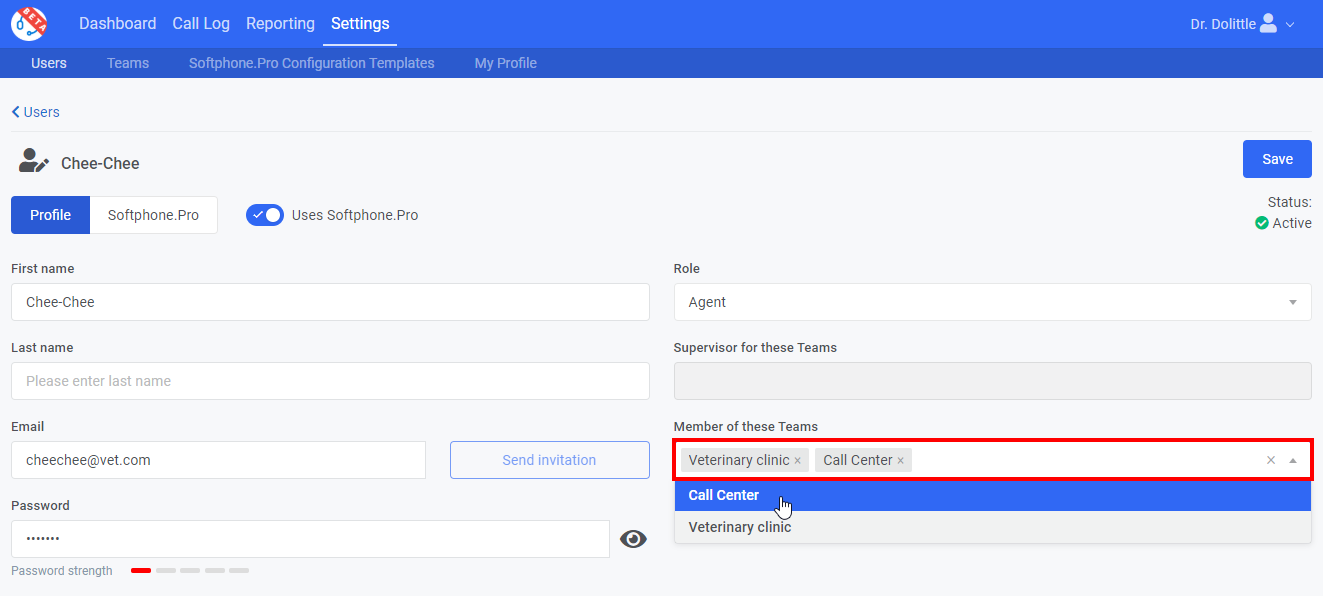
Task: Switch to the Teams subtab
Action: coord(128,63)
